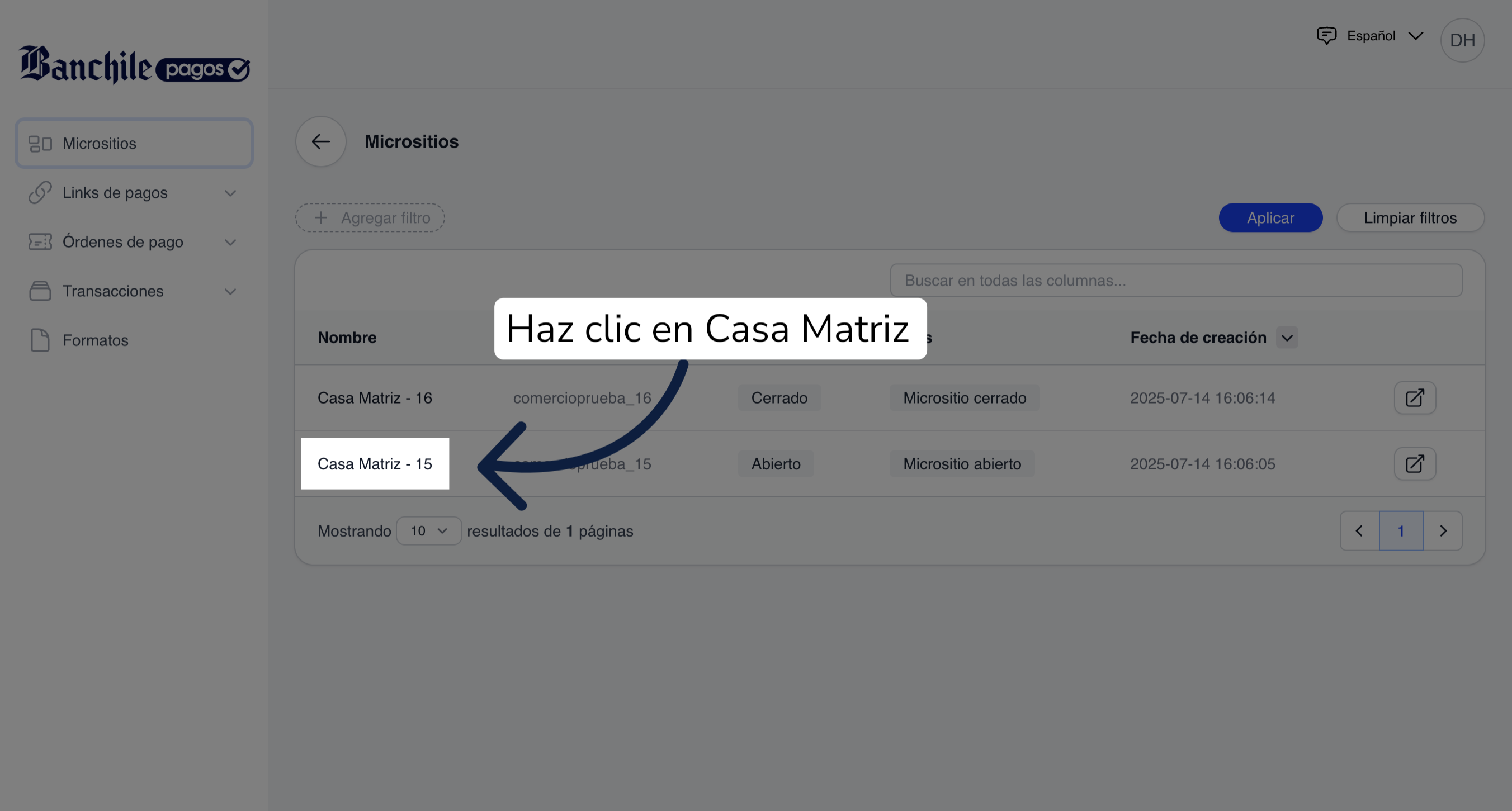
Task: Click the Micrositio abierto badge
Action: click(962, 463)
